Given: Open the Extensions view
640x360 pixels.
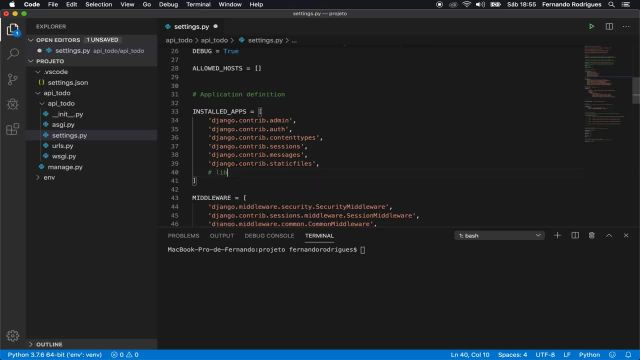Looking at the screenshot, I should click(13, 129).
